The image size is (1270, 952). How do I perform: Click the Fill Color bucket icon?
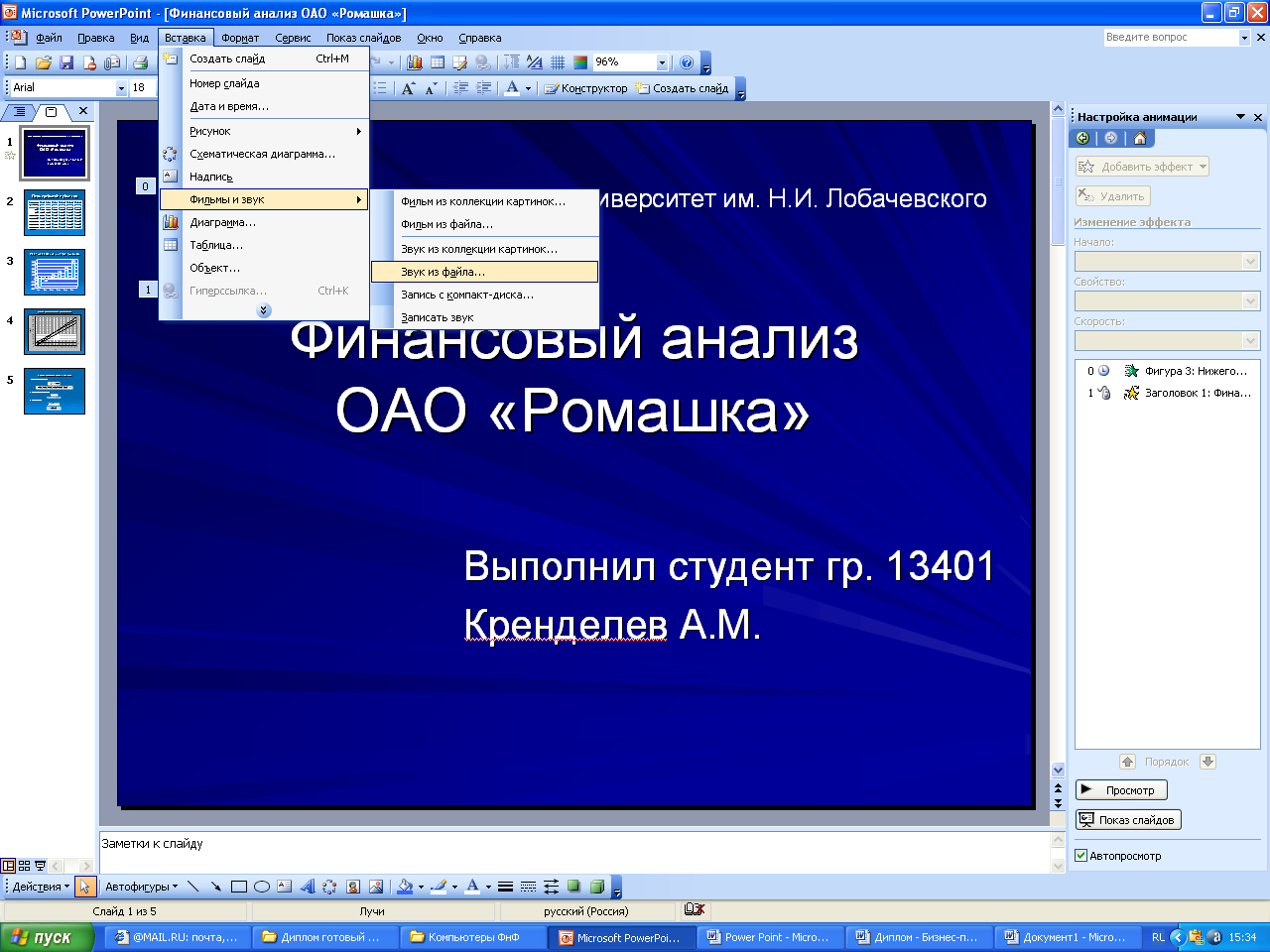coord(405,887)
